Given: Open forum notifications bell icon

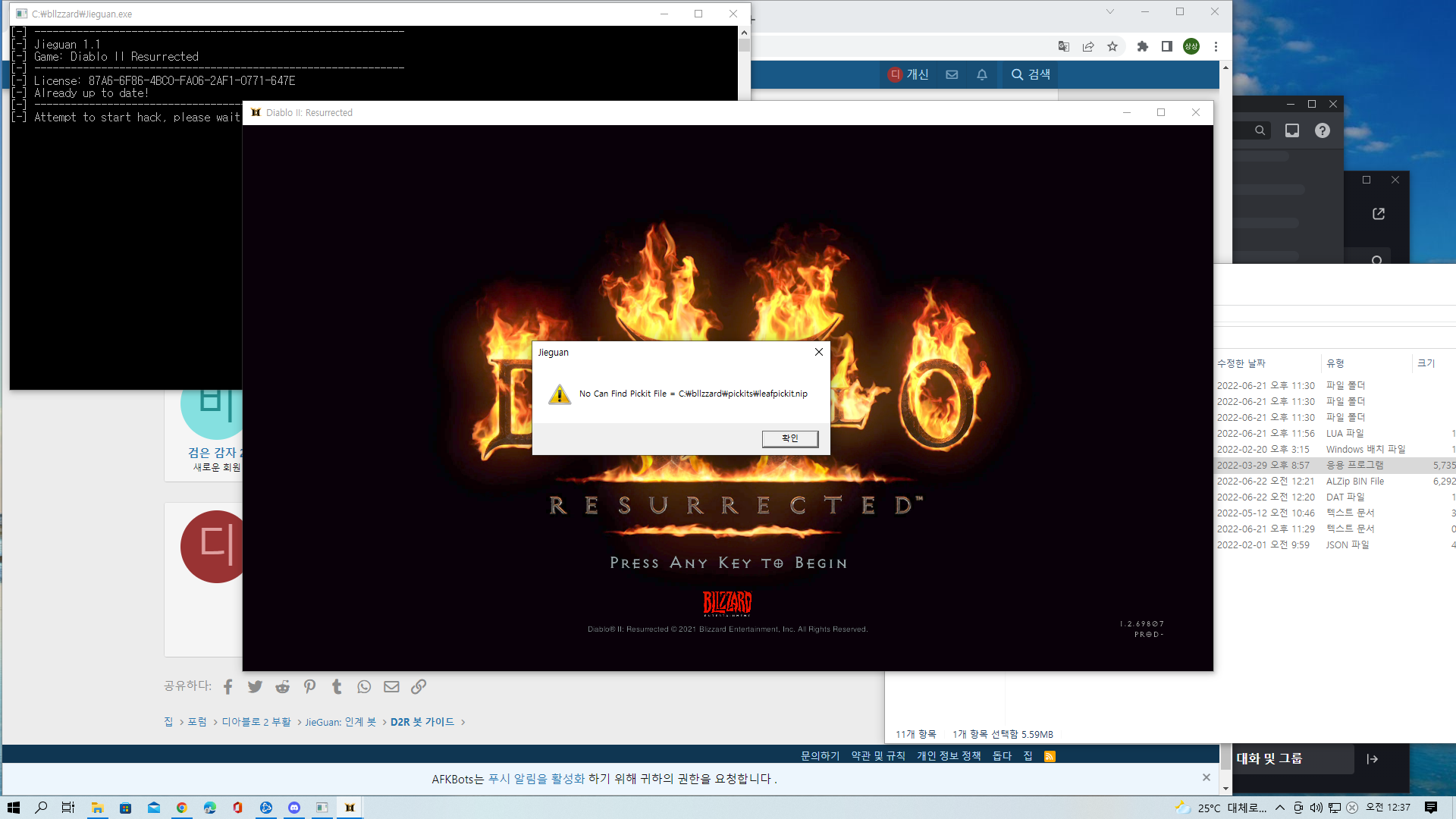Looking at the screenshot, I should [982, 74].
